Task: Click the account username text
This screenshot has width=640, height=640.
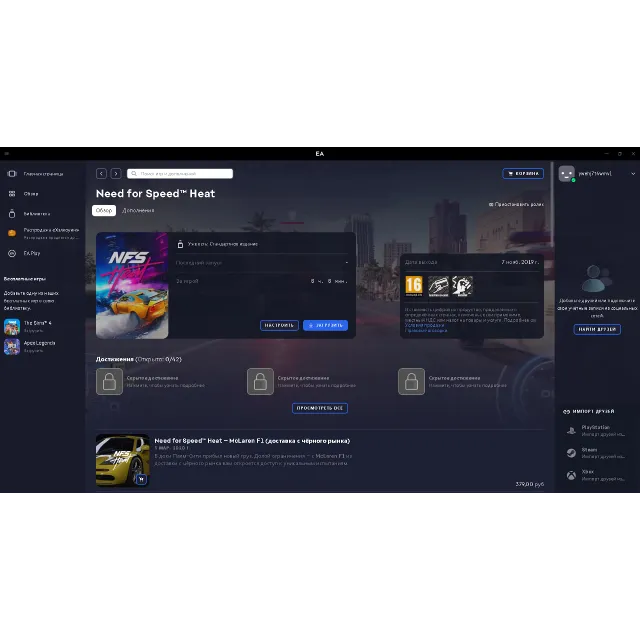Action: [595, 173]
